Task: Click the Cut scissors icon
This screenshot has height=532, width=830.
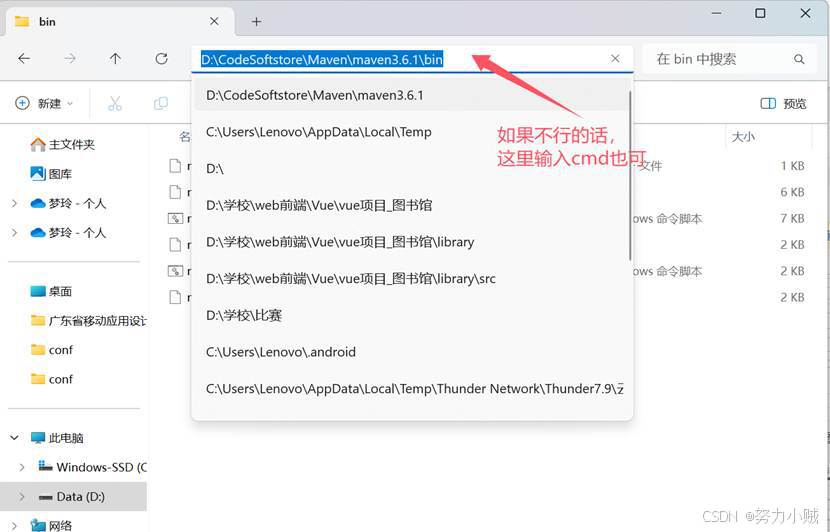Action: point(114,103)
